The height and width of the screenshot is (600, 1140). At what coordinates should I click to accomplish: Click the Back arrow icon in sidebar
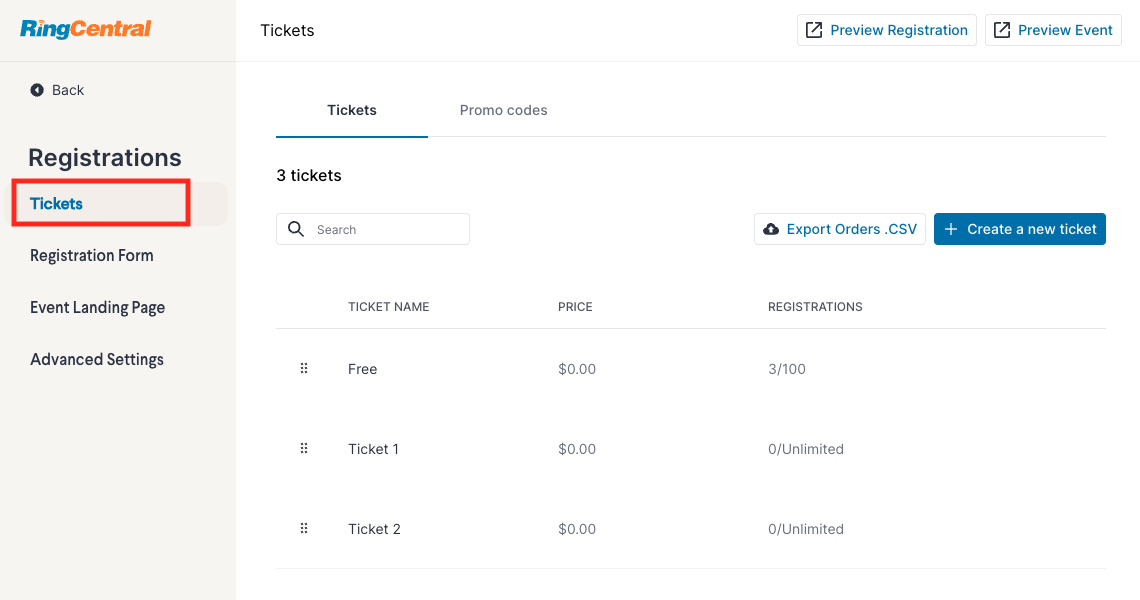[37, 90]
